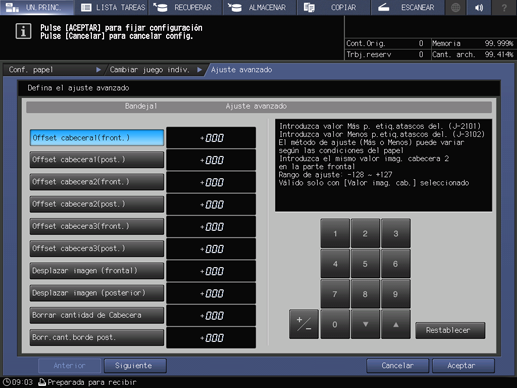Switch to LISTA TAREAS tab
This screenshot has width=517, height=388.
pyautogui.click(x=112, y=7)
